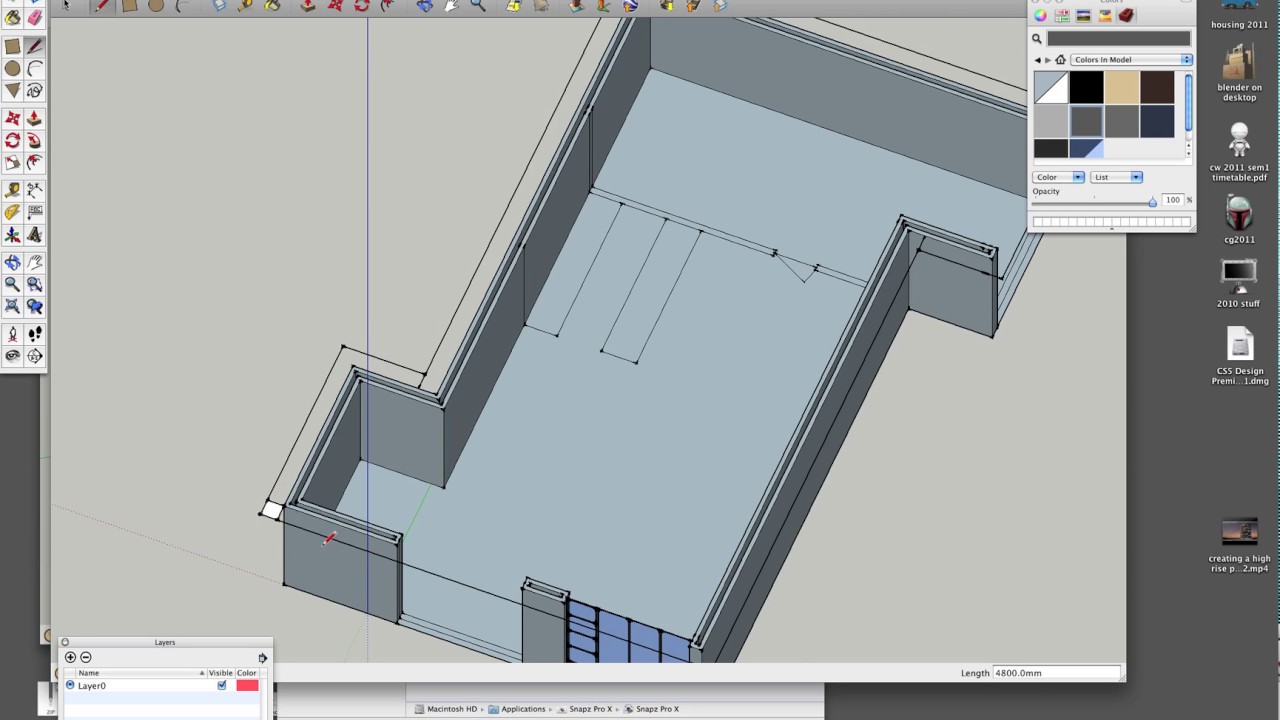Toggle Layer0 visibility checkbox
The width and height of the screenshot is (1280, 720).
pyautogui.click(x=222, y=685)
